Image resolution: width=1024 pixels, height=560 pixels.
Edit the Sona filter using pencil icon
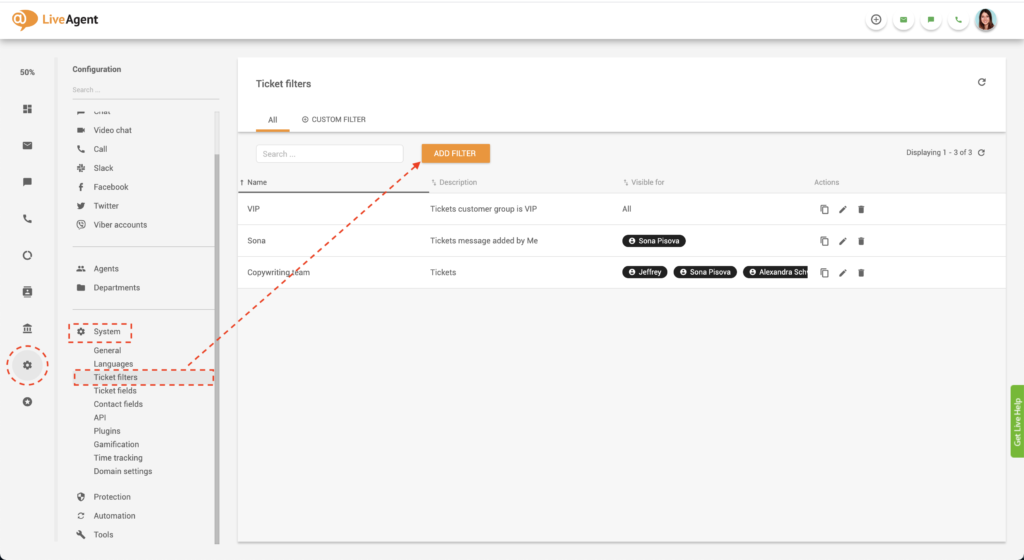843,241
